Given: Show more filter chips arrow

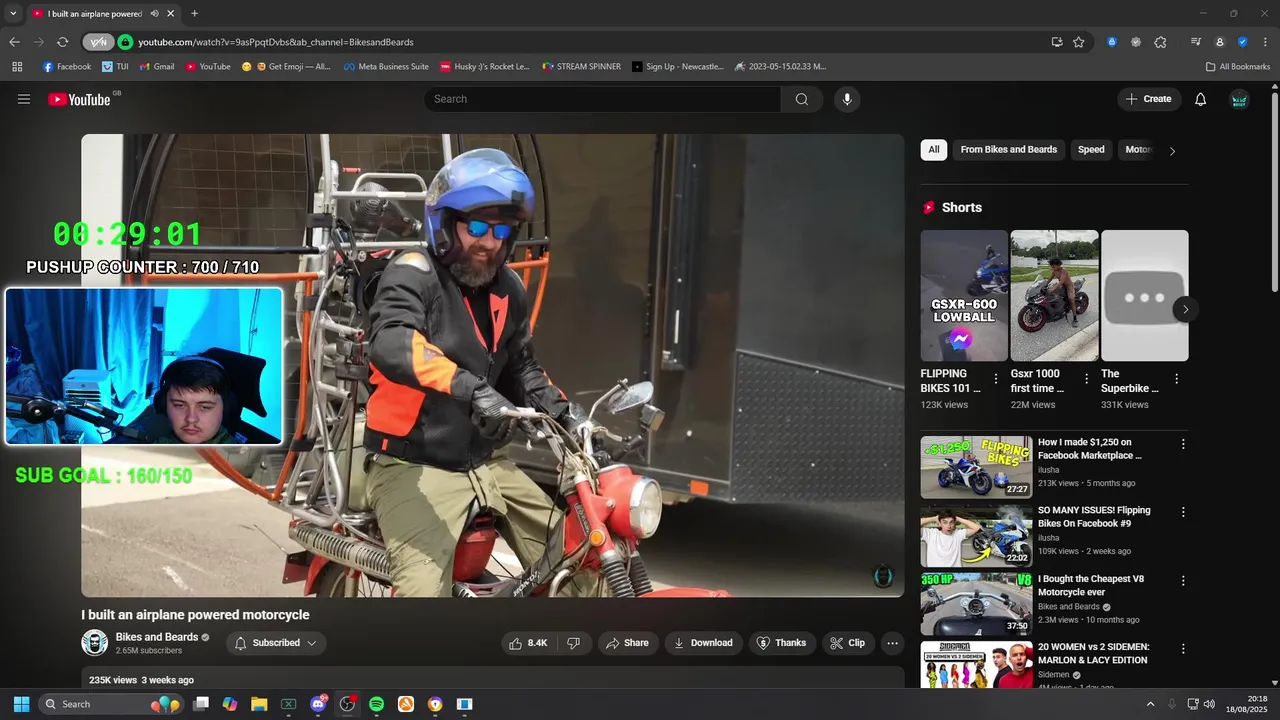Looking at the screenshot, I should [x=1172, y=151].
